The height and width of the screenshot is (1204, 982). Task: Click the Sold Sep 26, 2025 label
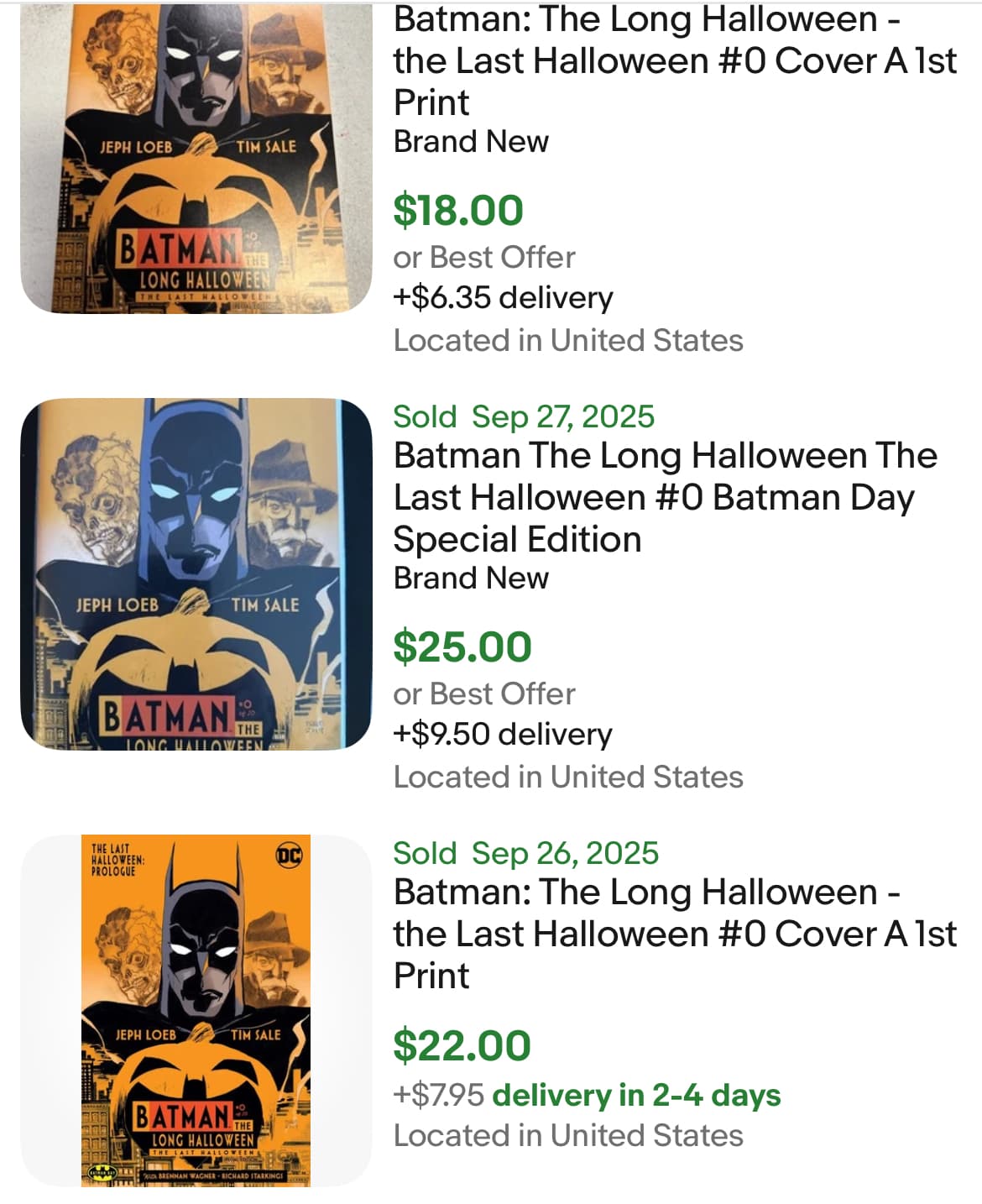525,853
